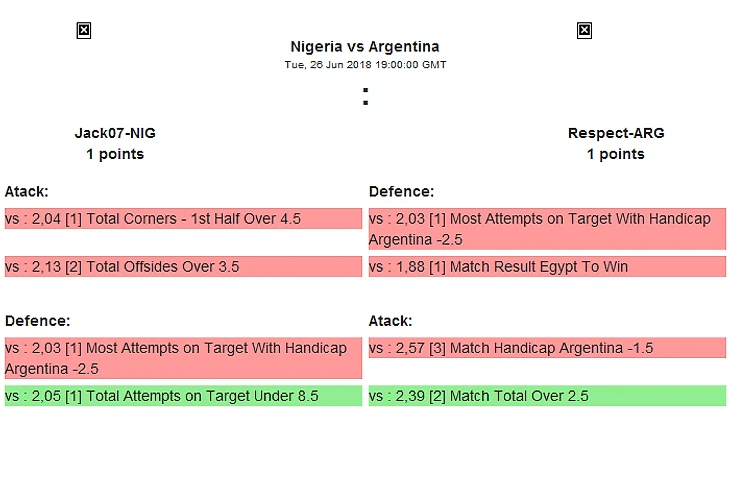
Task: Select Total Offsides Over 3.5 bet row
Action: [x=182, y=267]
